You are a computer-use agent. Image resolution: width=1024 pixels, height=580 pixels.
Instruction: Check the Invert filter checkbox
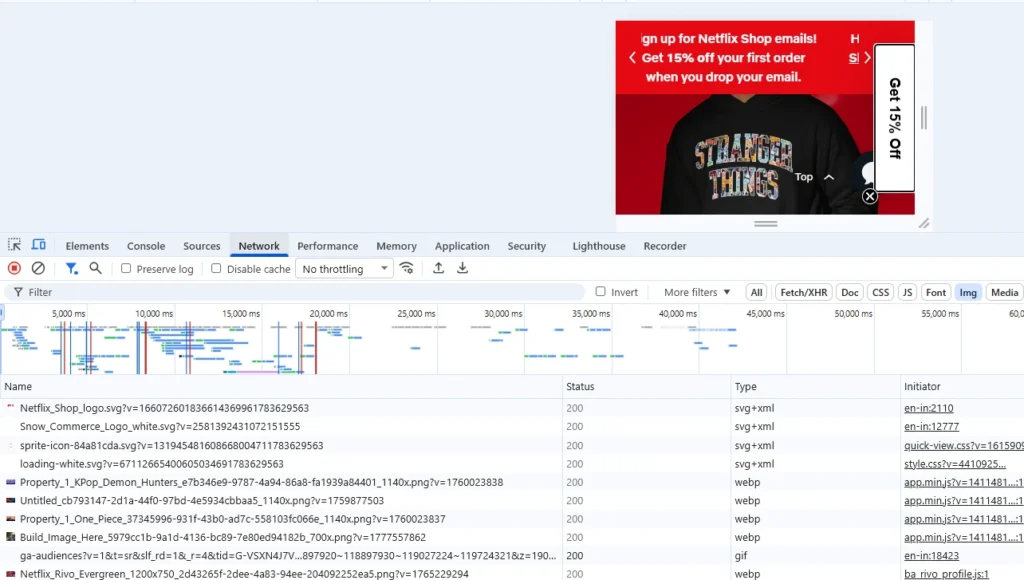[x=601, y=291]
